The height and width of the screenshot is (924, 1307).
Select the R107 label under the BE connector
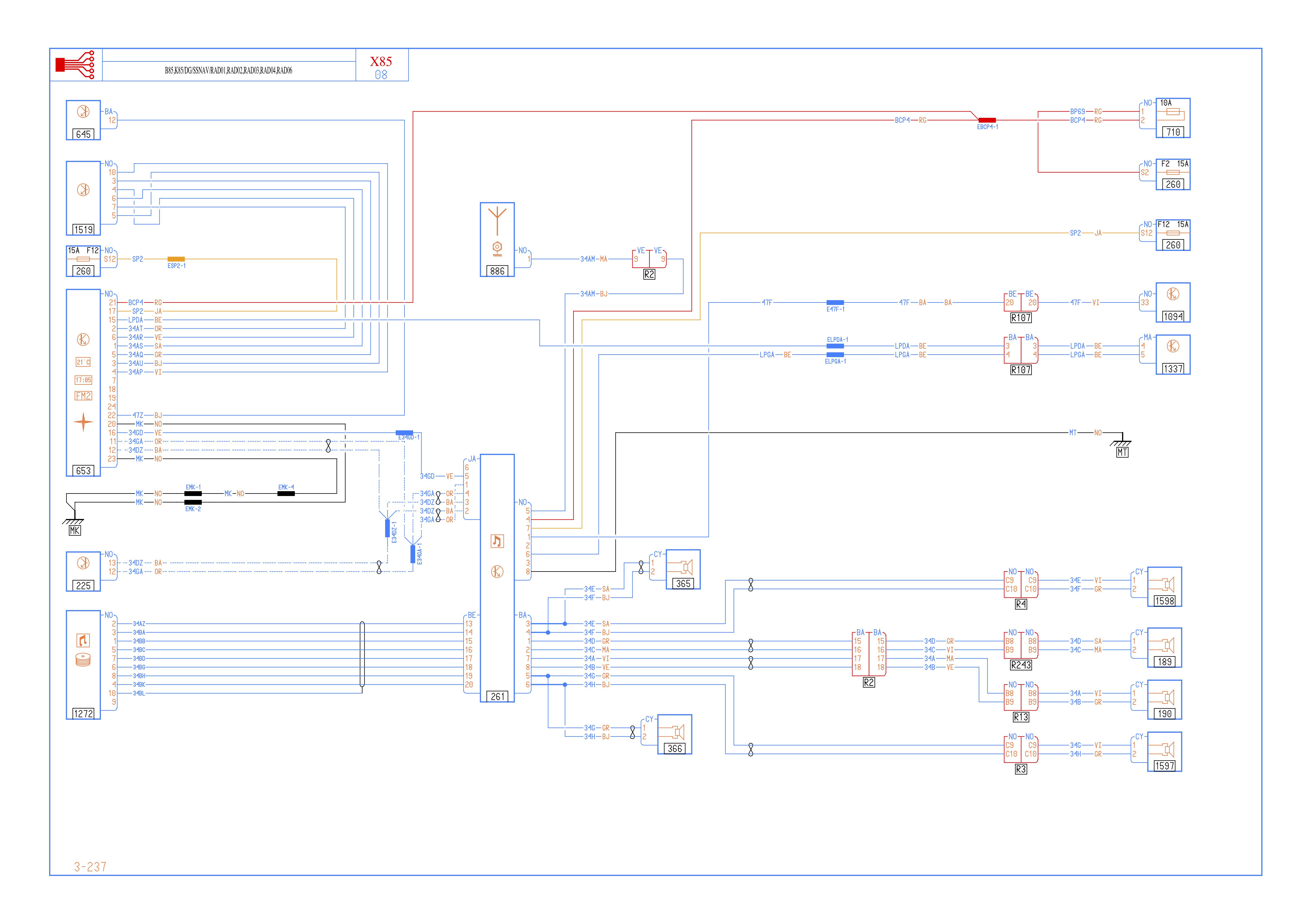[x=1021, y=318]
